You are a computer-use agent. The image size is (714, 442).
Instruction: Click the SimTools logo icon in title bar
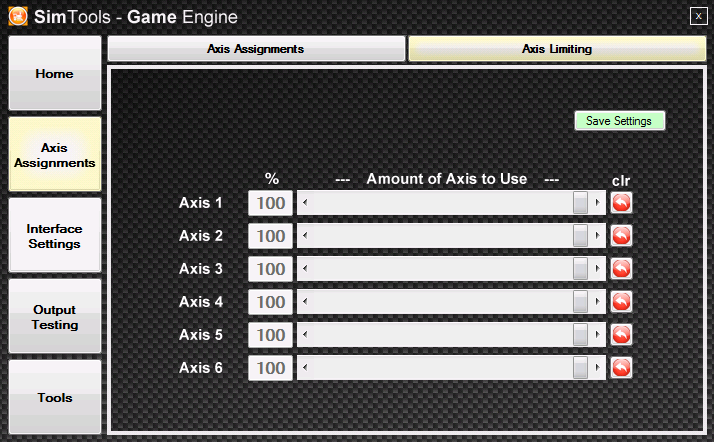(x=17, y=17)
